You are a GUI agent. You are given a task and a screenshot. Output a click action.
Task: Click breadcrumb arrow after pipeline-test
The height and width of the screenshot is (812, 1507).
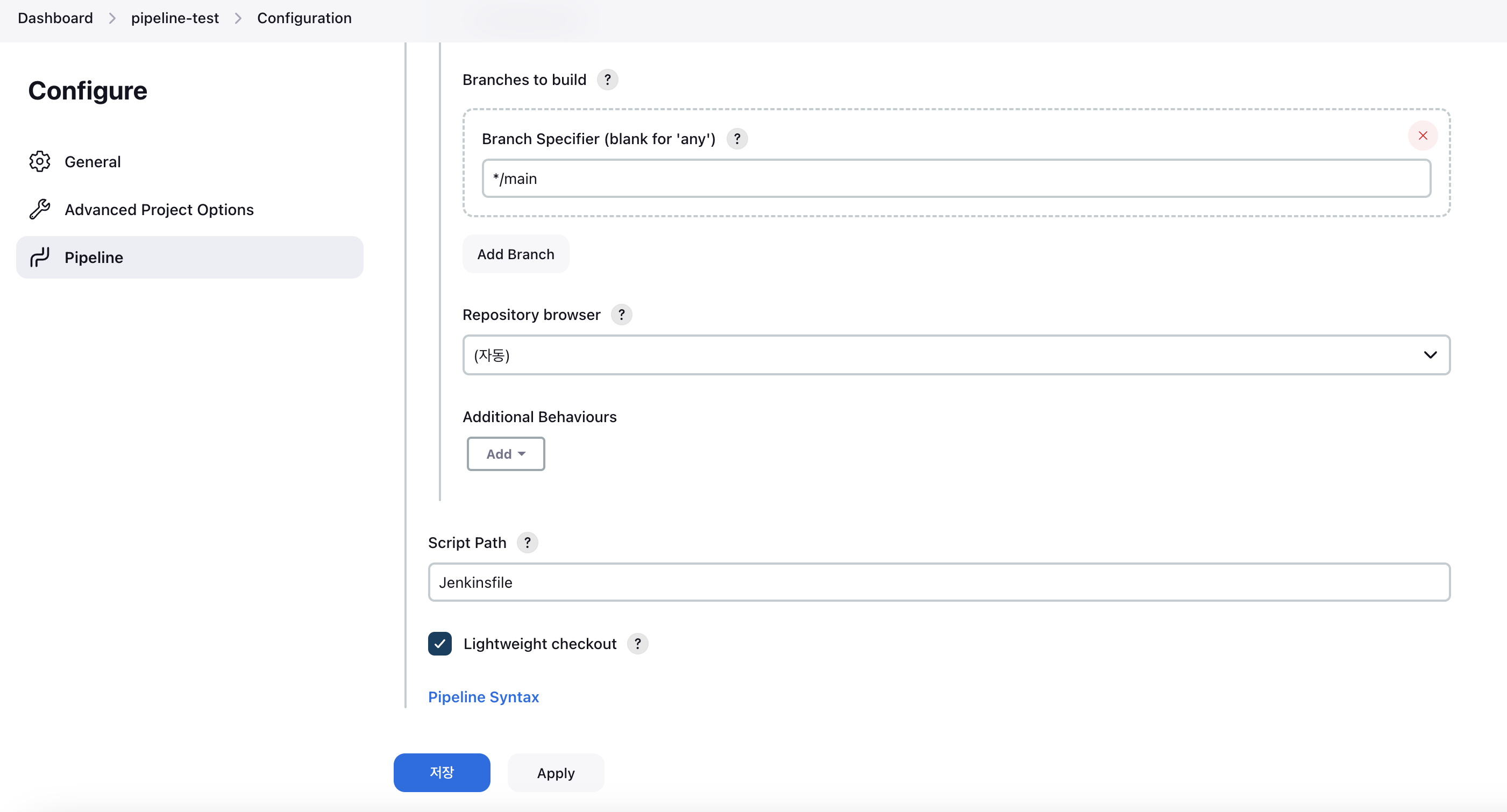238,19
